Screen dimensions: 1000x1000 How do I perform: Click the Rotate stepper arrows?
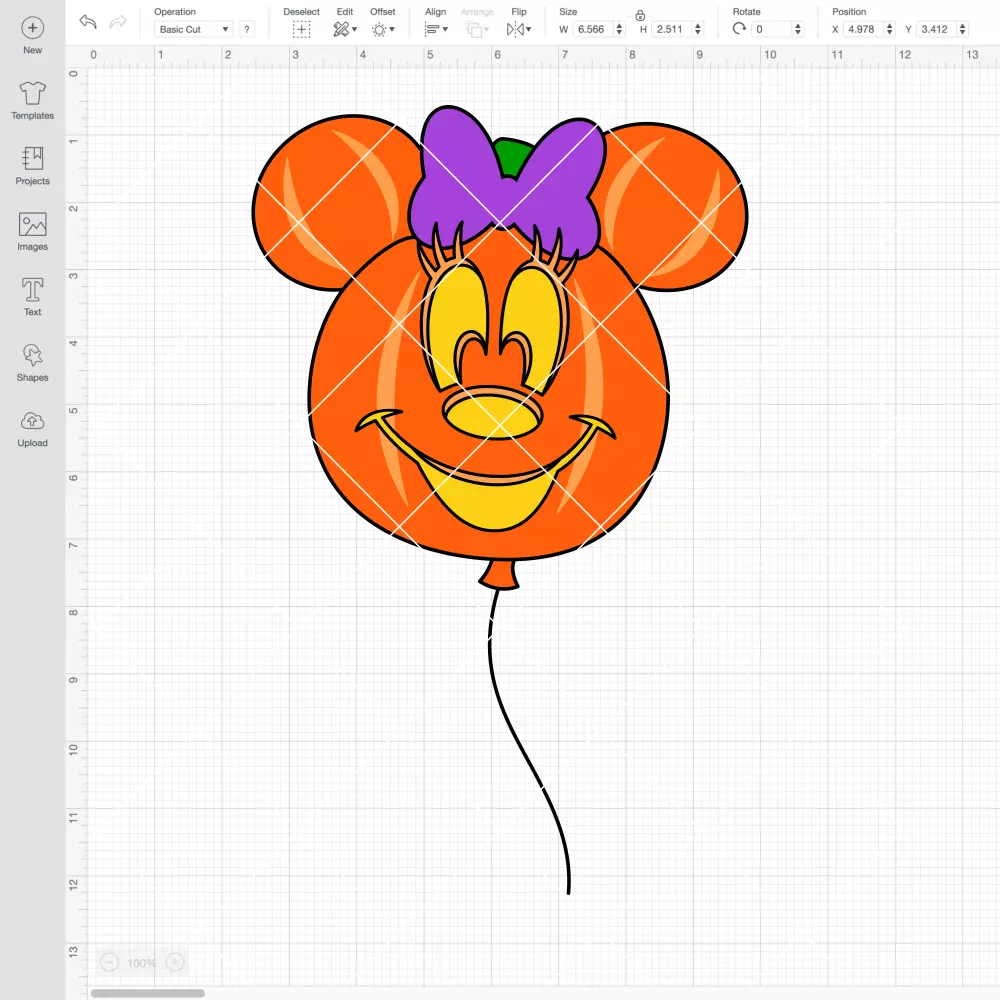point(798,29)
